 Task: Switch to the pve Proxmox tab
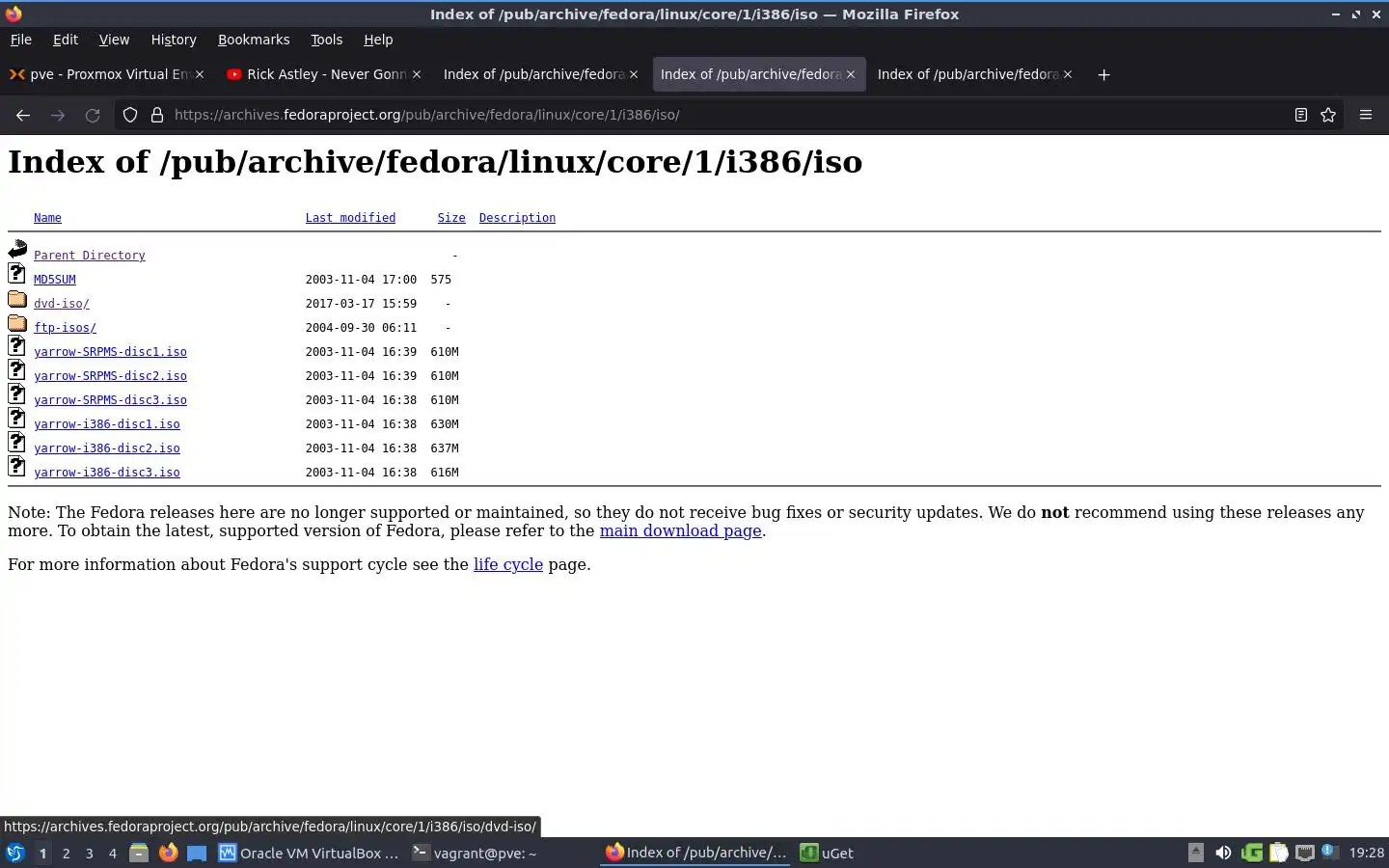point(106,74)
